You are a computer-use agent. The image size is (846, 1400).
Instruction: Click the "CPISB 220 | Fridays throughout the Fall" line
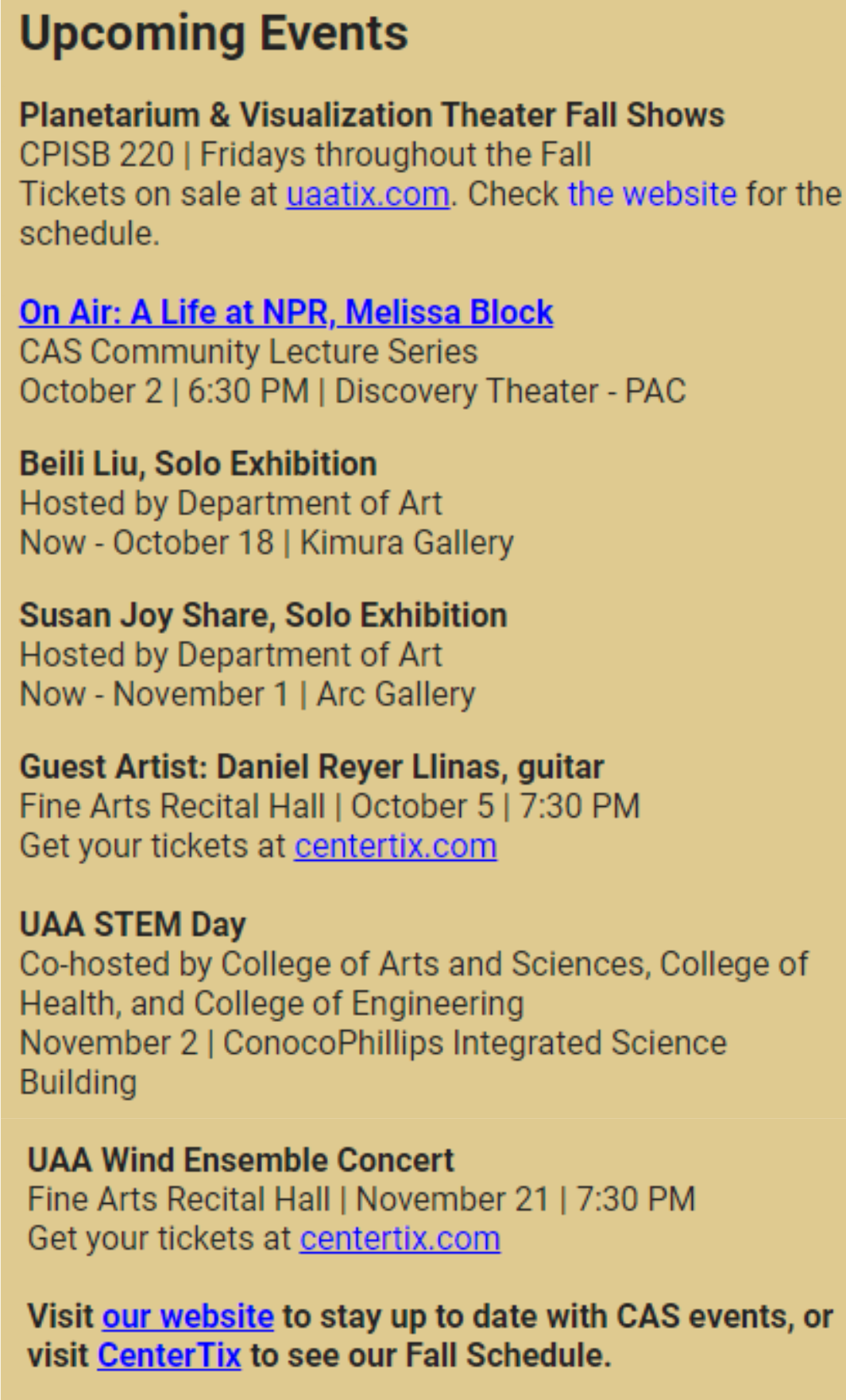pos(305,155)
